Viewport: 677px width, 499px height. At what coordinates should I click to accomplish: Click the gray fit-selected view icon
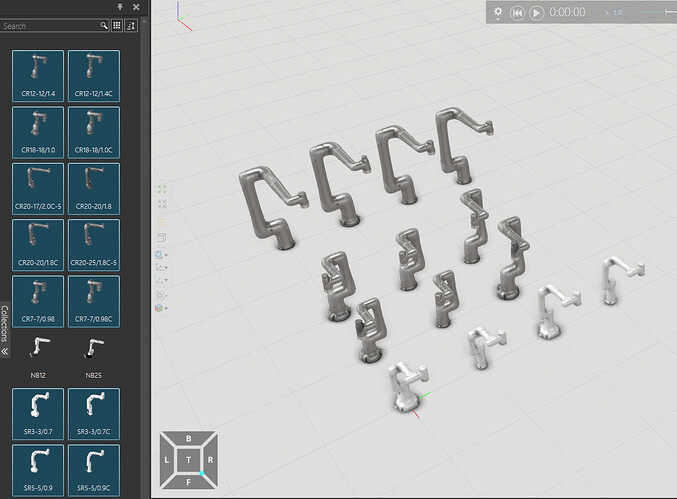coord(162,204)
